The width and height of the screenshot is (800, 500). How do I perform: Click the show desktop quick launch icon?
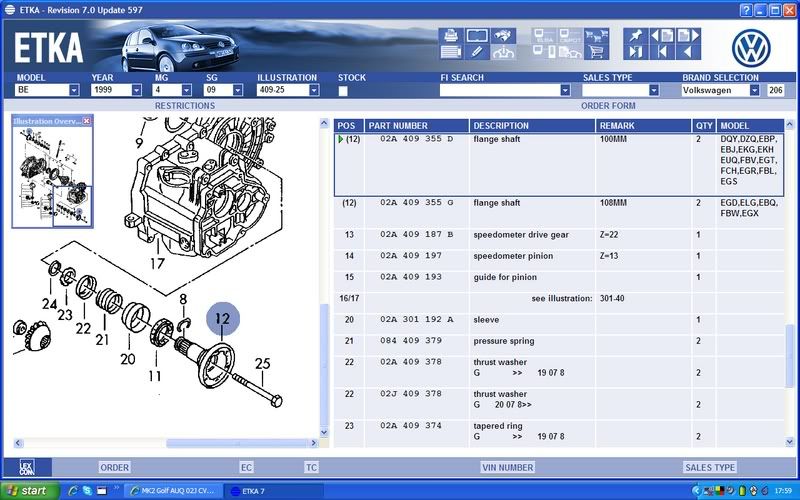click(102, 491)
